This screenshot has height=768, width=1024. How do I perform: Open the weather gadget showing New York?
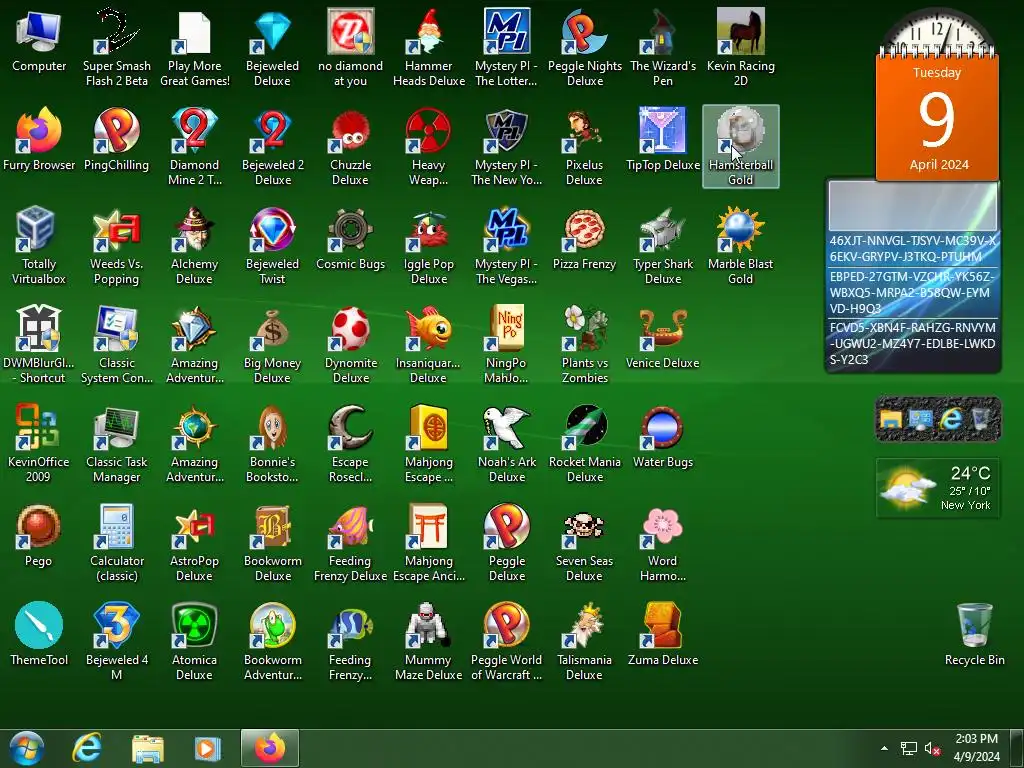pos(938,488)
